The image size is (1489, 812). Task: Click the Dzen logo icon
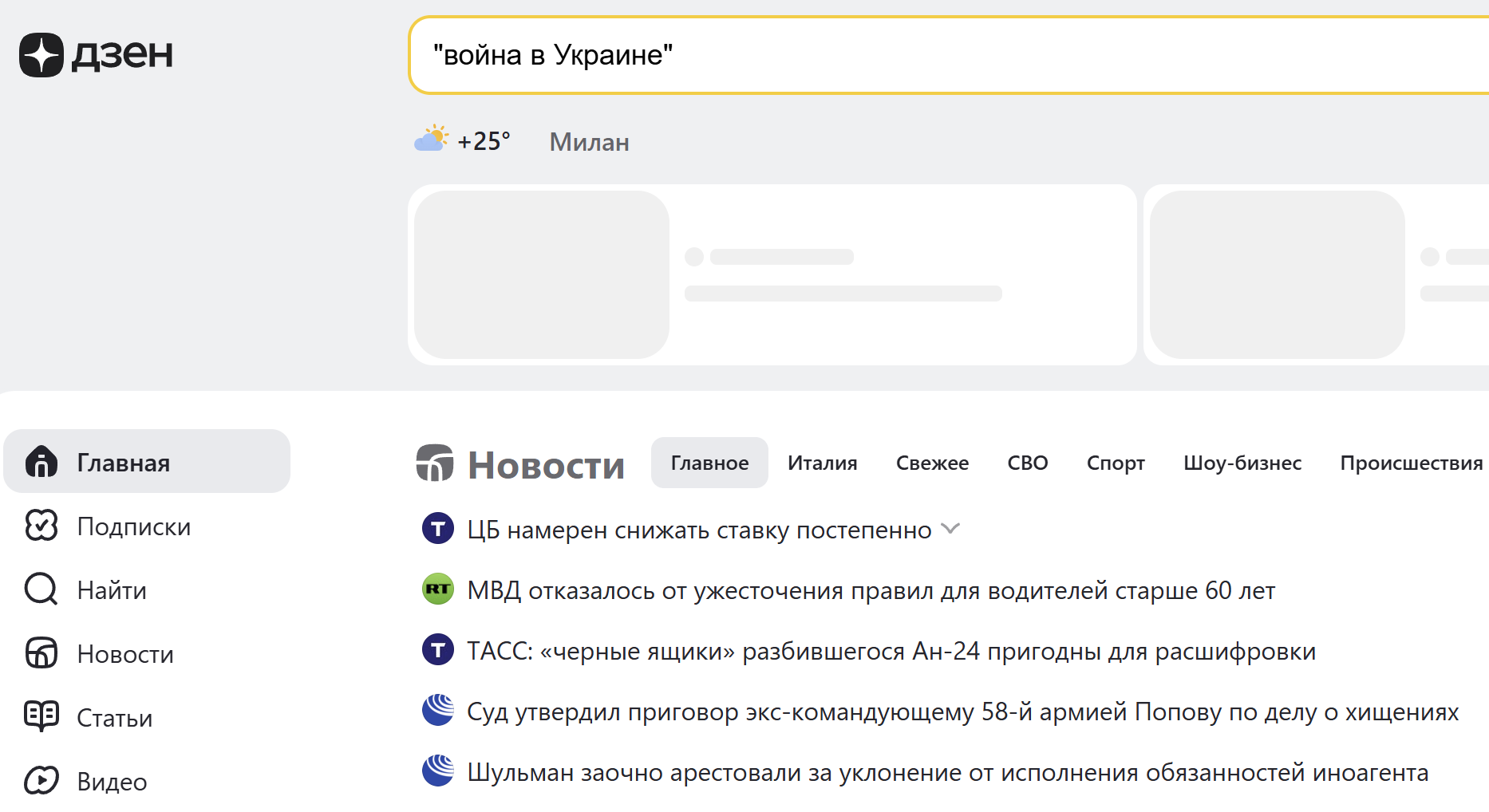tap(41, 55)
